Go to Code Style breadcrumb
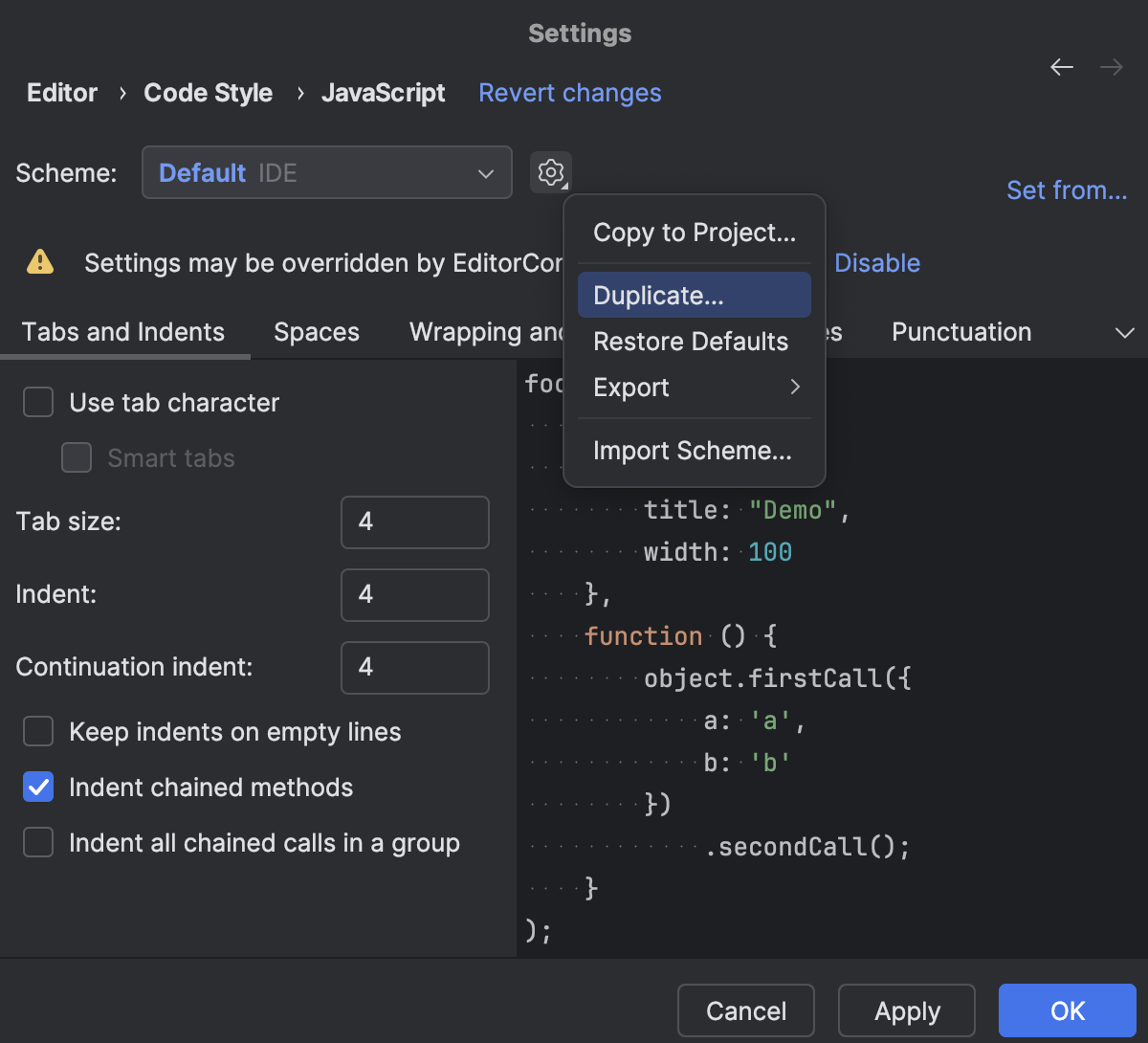 (x=209, y=93)
